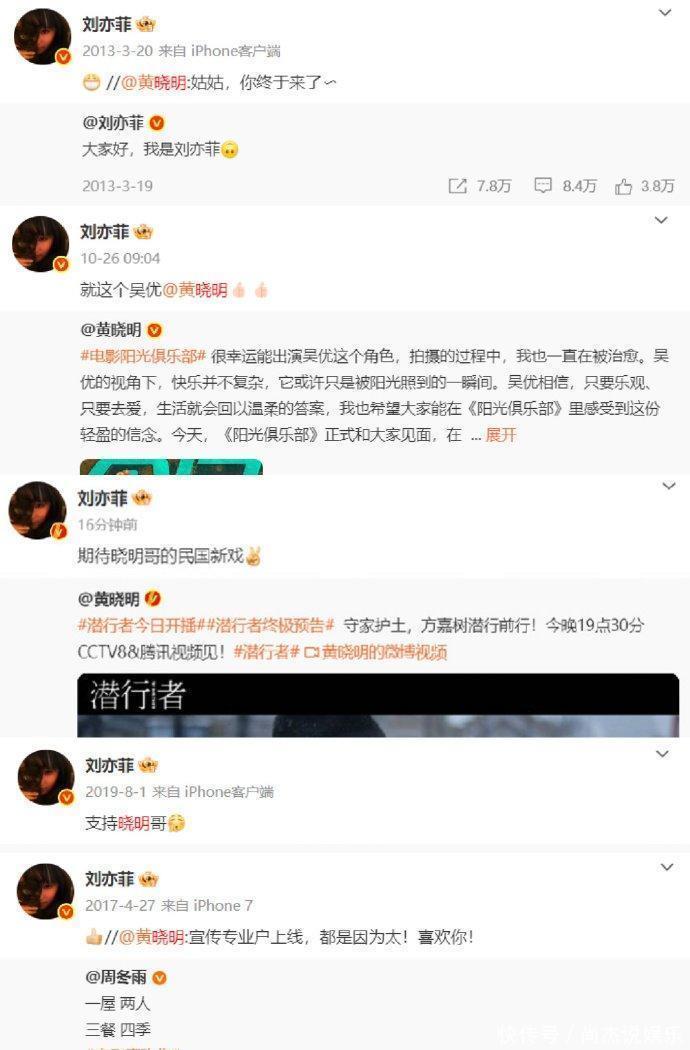Open @周冬雨 profile name in reposted post
Screen dimensions: 690x1050
click(116, 978)
